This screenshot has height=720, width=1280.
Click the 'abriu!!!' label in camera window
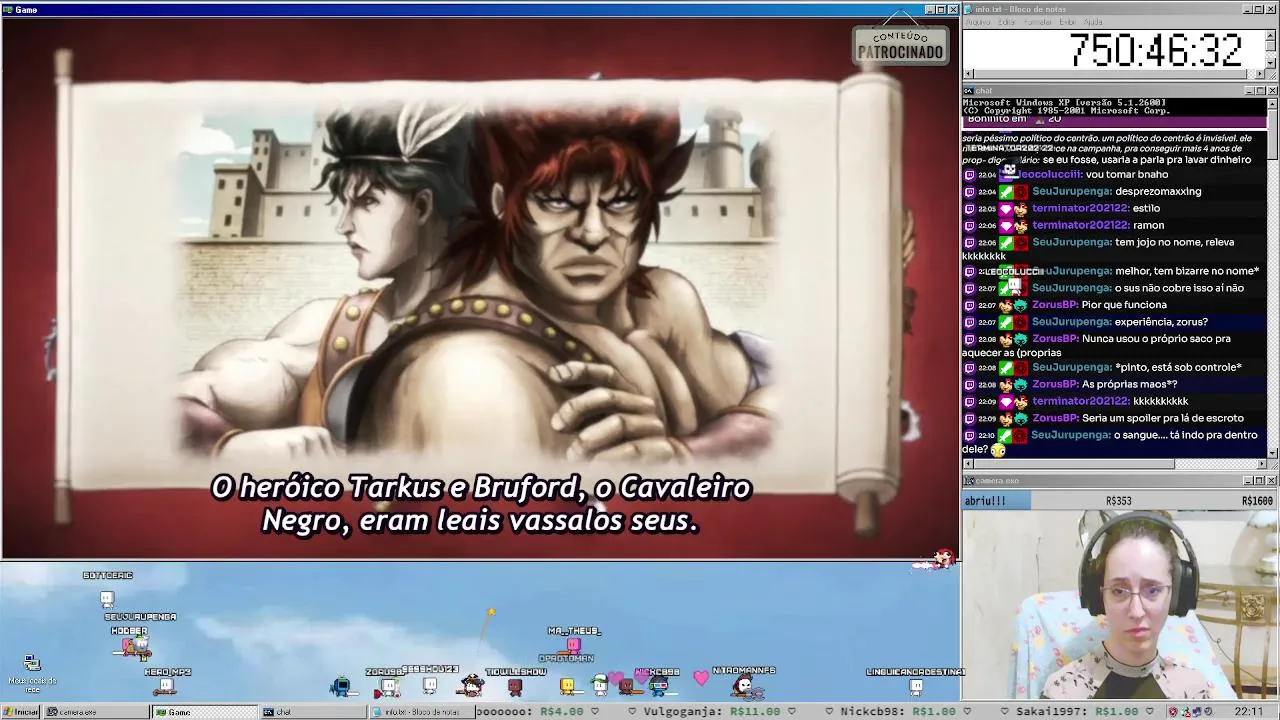coord(986,501)
